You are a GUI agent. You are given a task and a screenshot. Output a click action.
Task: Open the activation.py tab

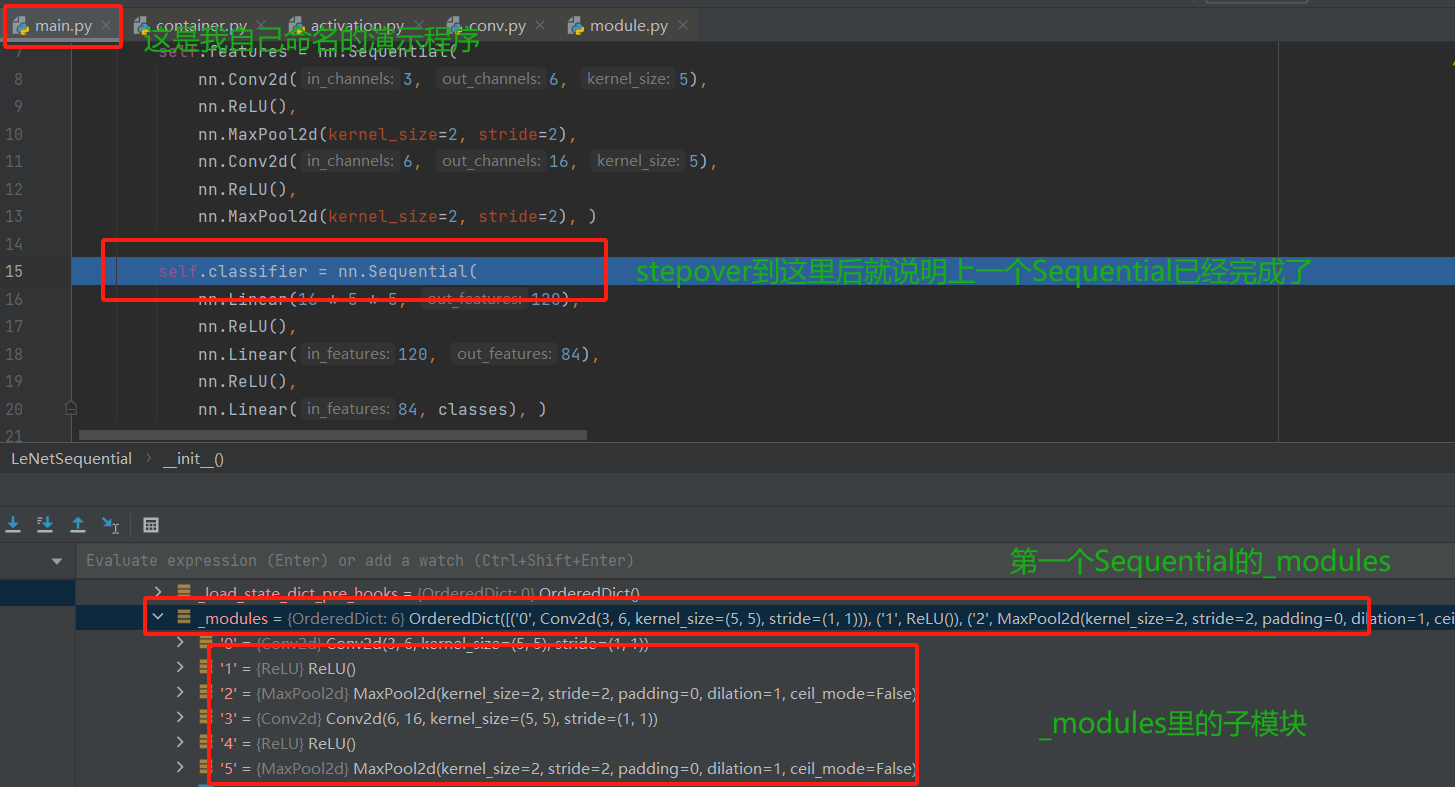(358, 26)
